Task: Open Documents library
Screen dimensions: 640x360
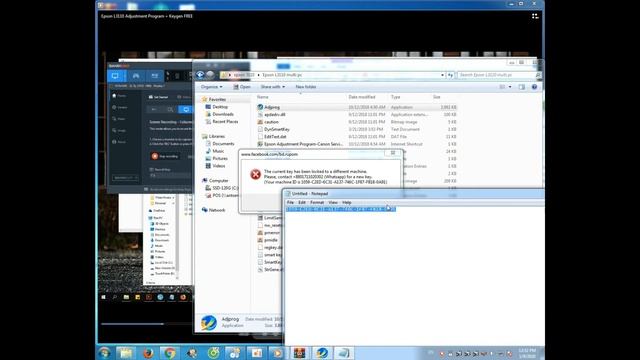Action: coord(223,144)
